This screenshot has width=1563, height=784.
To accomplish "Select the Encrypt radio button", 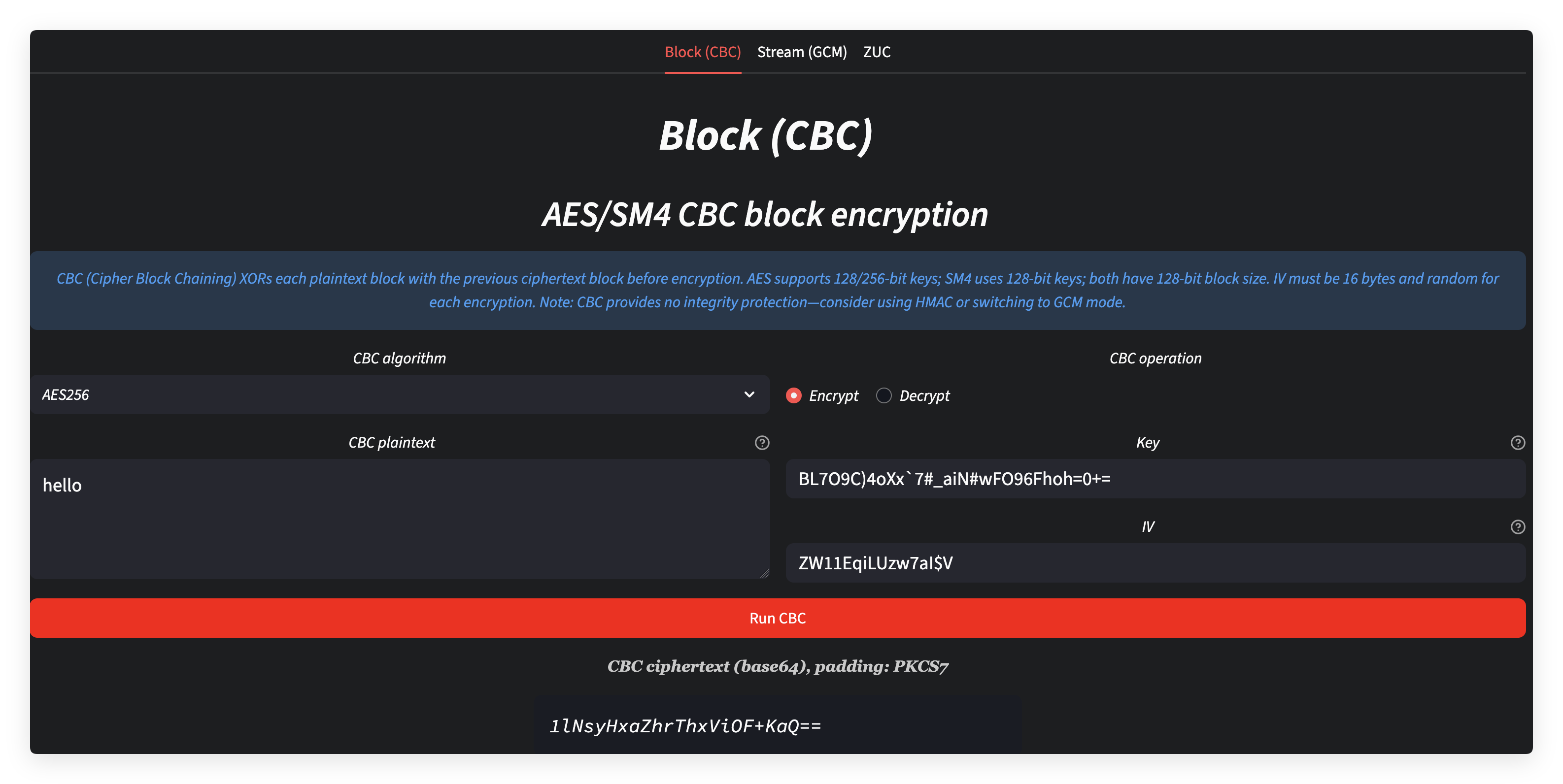I will 794,395.
